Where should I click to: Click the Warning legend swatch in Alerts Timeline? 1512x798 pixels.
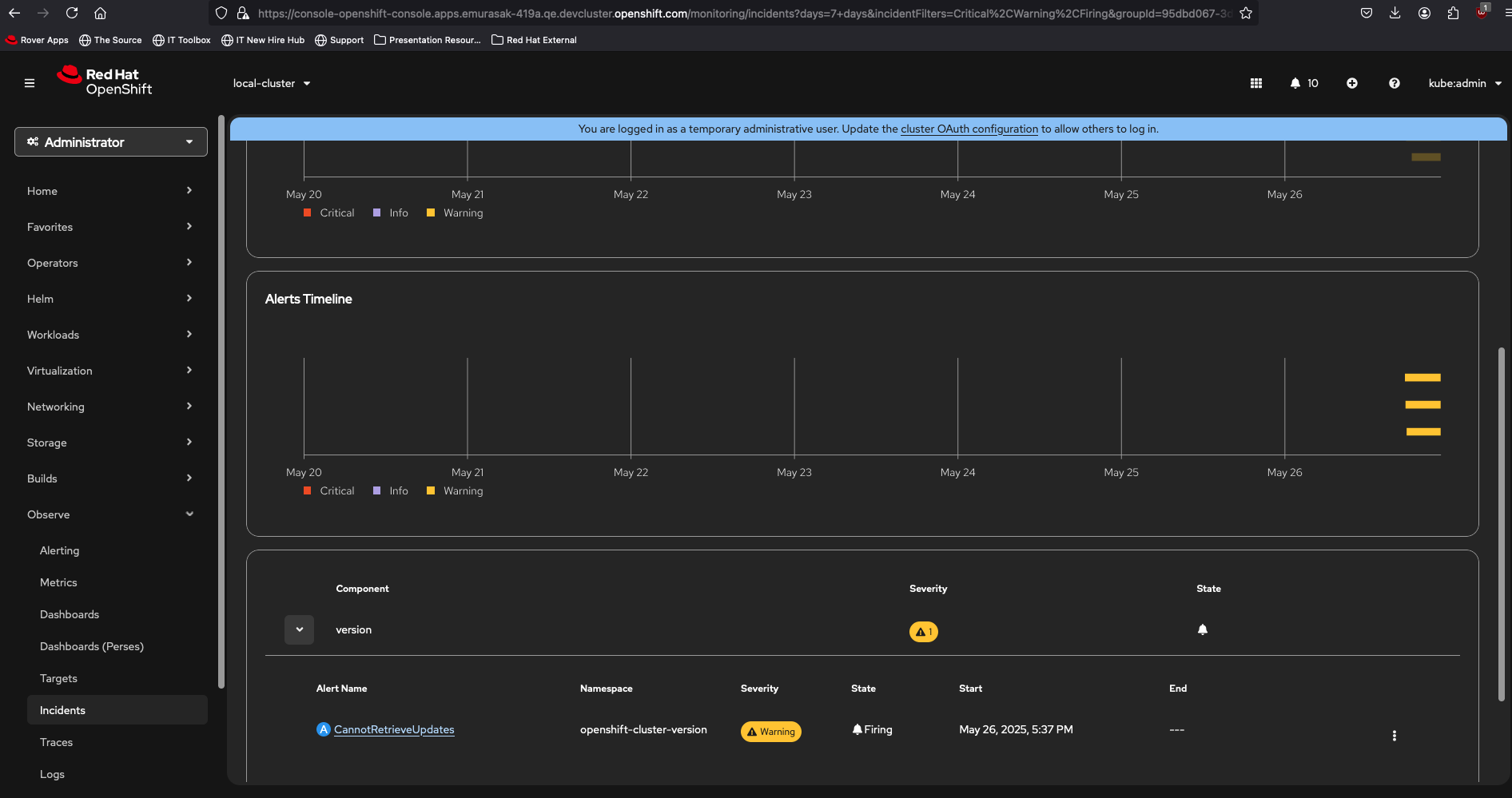(431, 491)
